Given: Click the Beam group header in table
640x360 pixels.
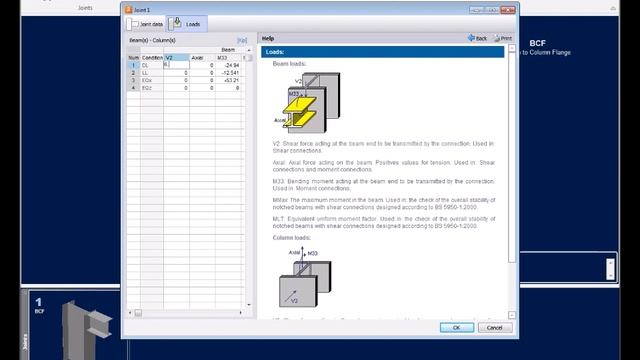Looking at the screenshot, I should [x=228, y=50].
